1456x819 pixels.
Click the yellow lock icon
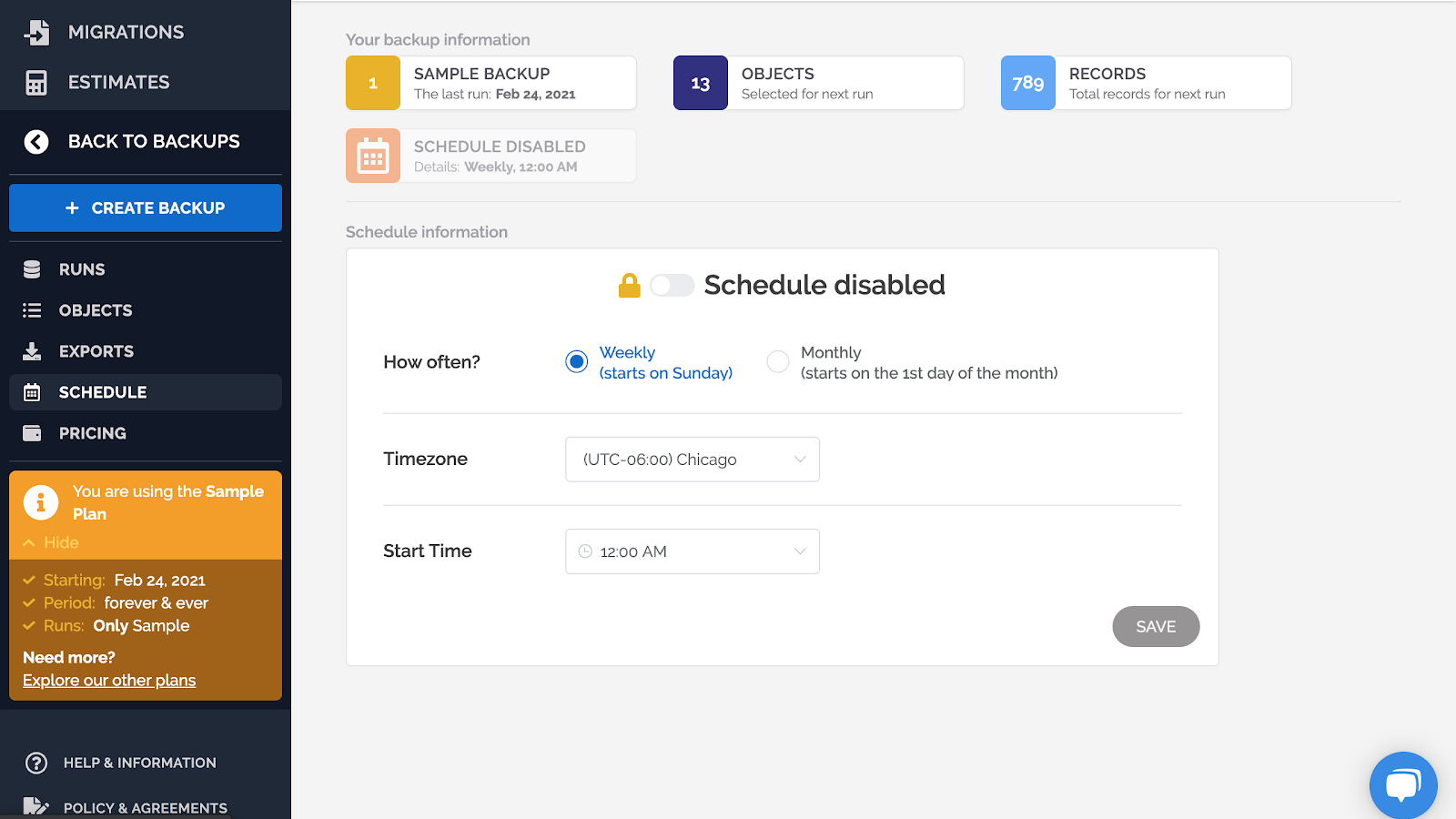[x=629, y=286]
